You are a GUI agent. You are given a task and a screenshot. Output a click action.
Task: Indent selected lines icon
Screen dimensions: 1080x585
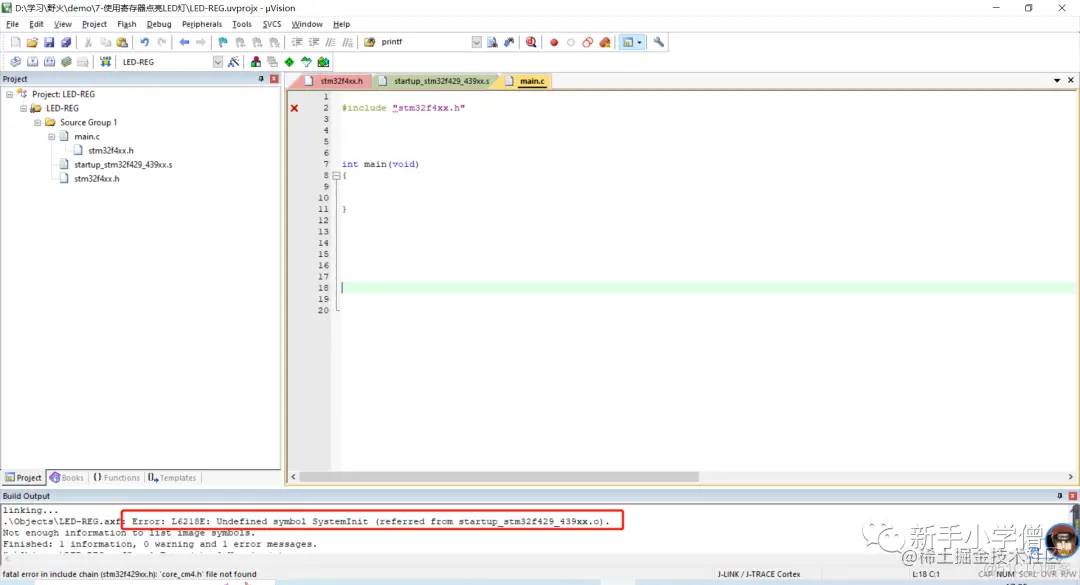297,42
